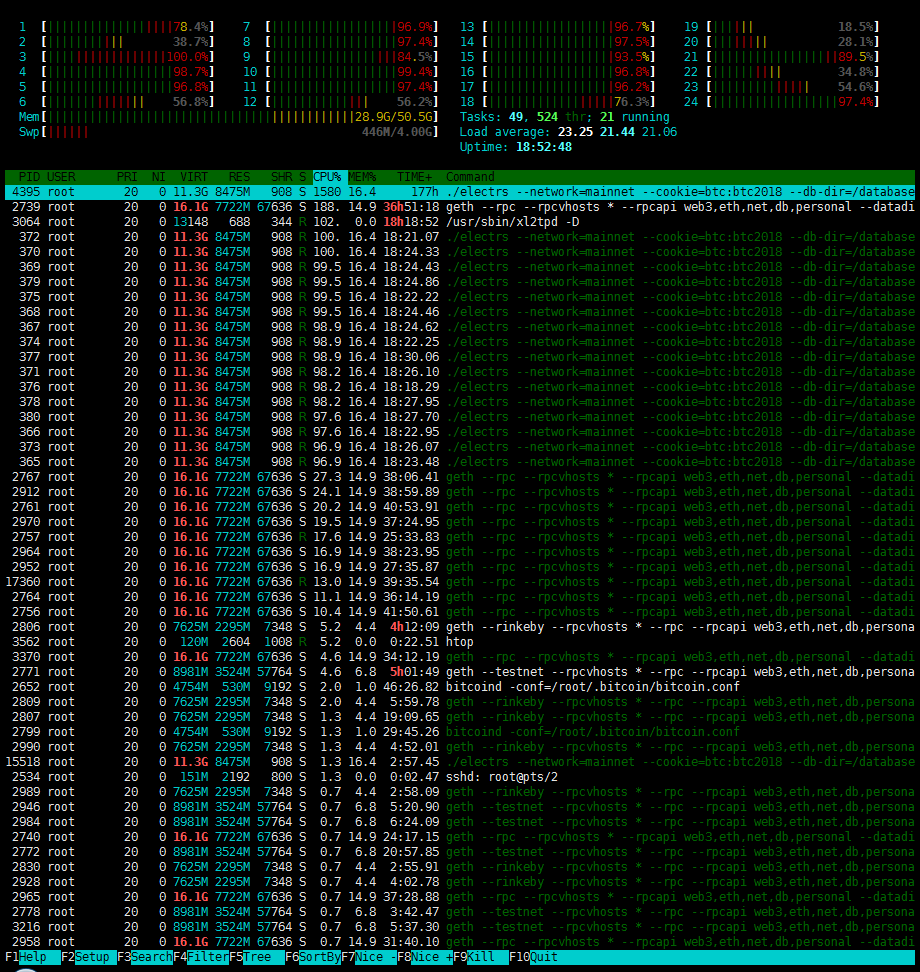920x972 pixels.
Task: Click the PRI column header
Action: point(127,177)
